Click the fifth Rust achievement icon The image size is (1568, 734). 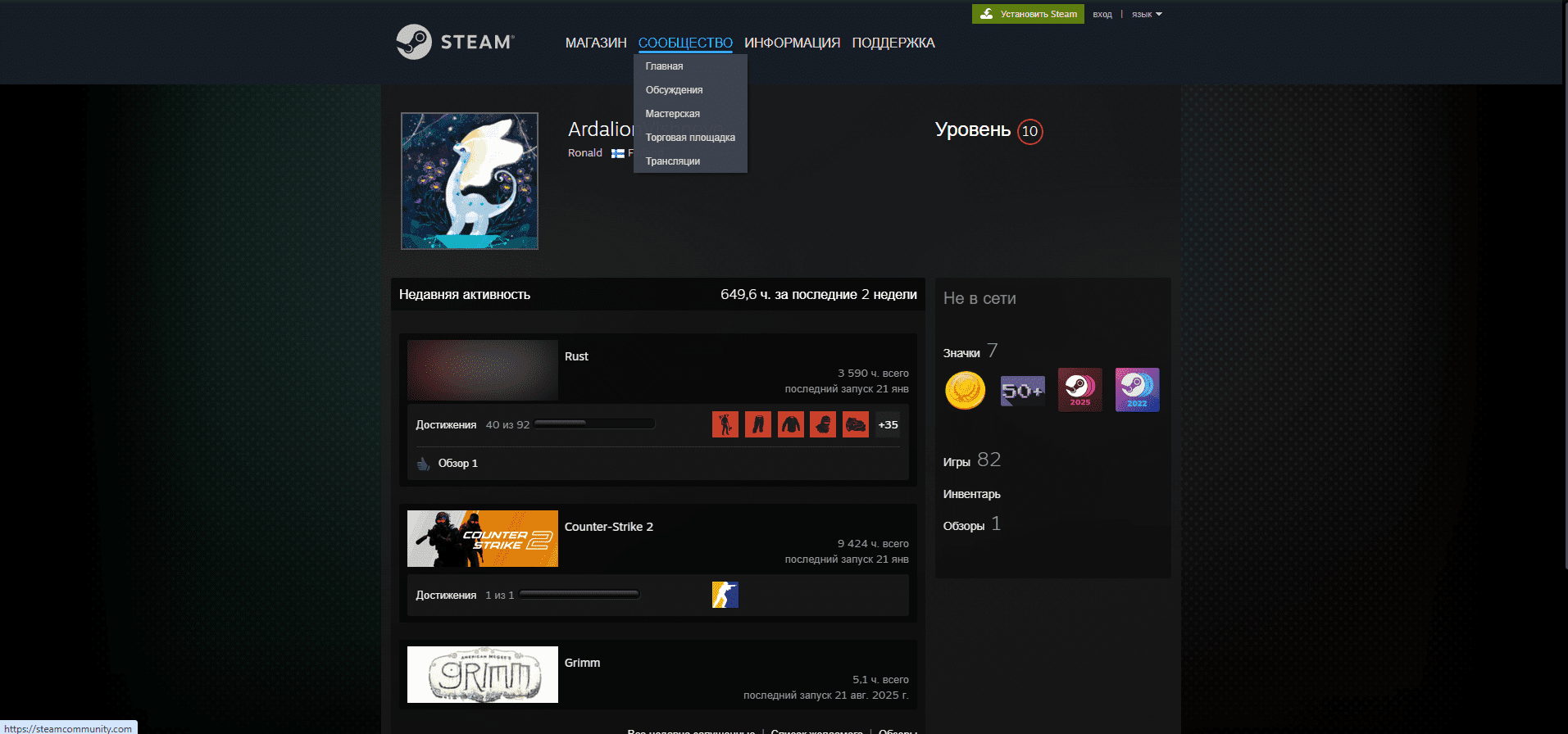856,424
